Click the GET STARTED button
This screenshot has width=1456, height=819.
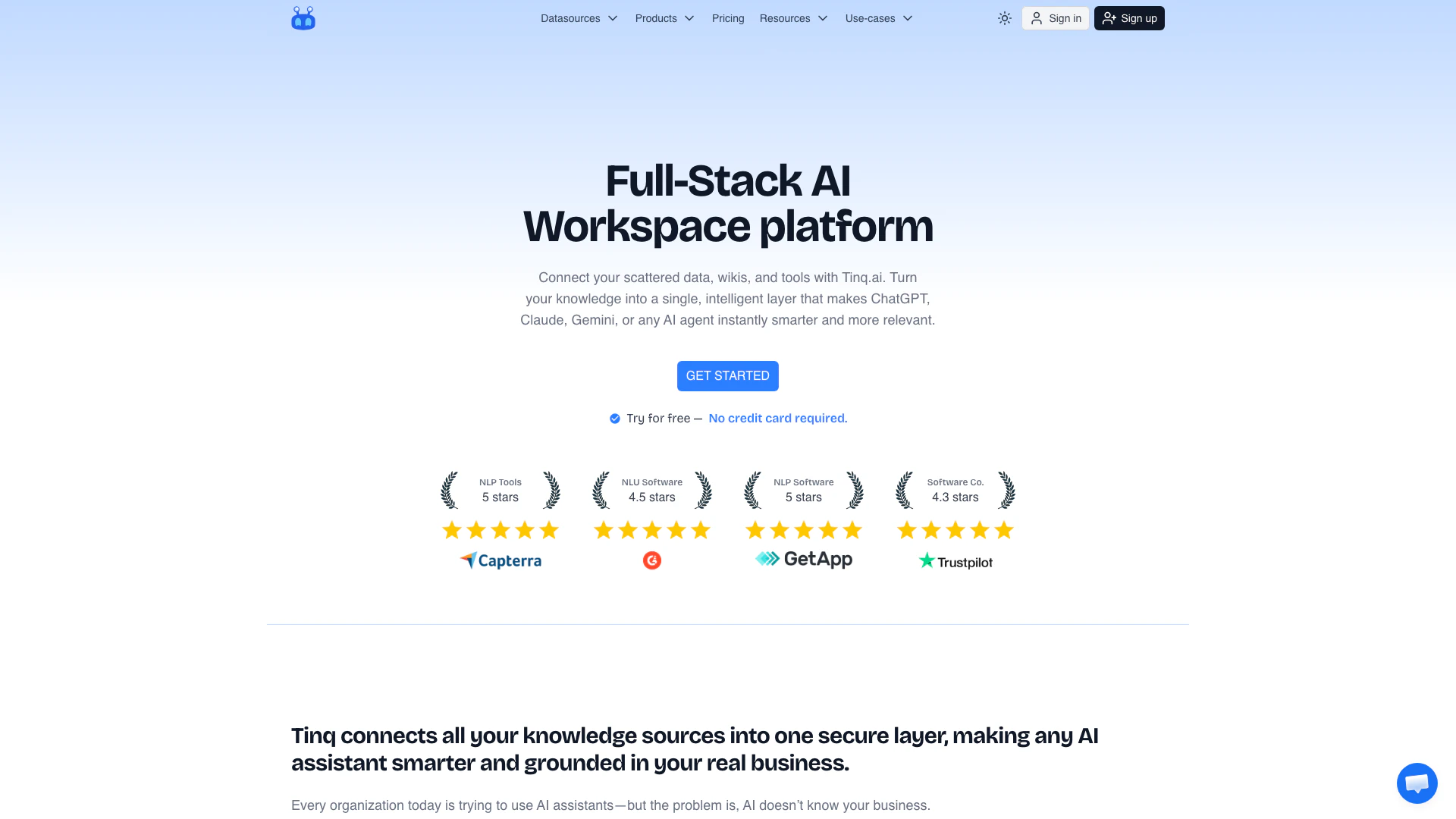[x=728, y=376]
